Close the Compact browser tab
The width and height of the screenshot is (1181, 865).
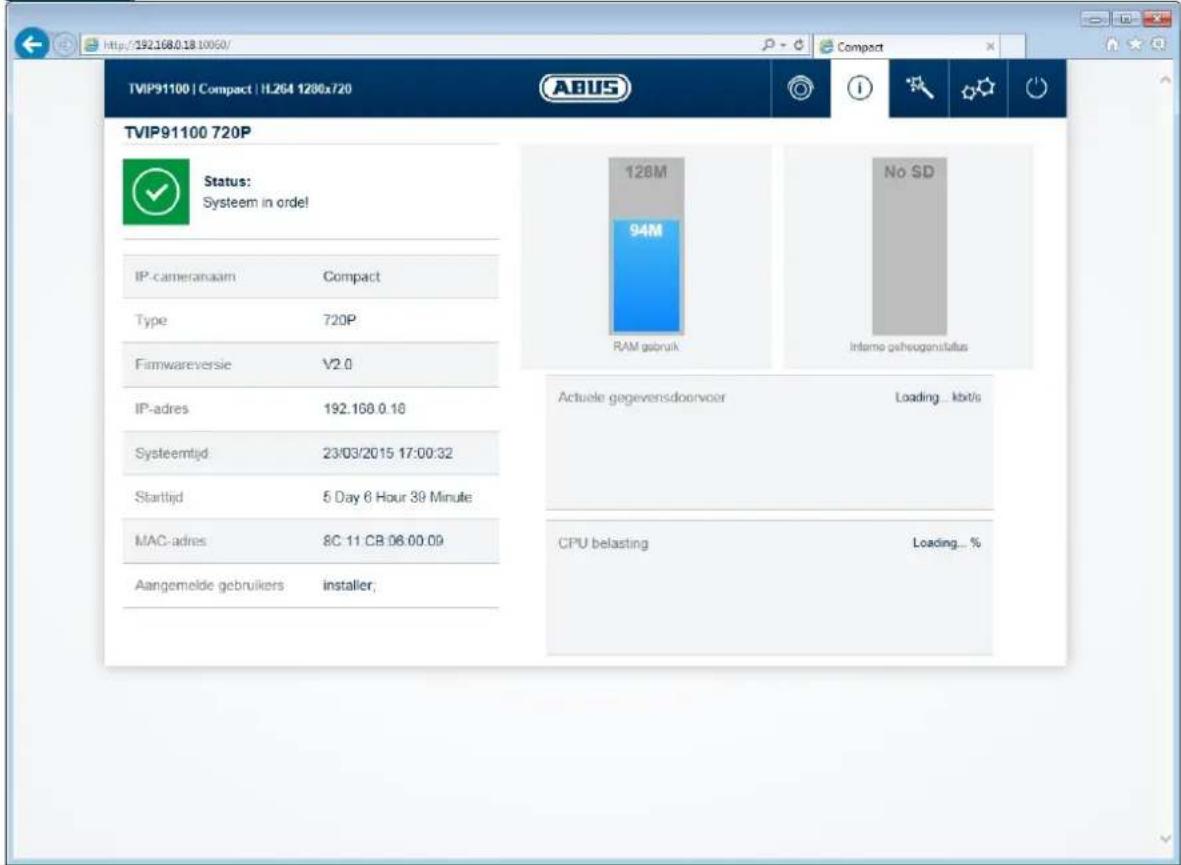[x=991, y=47]
